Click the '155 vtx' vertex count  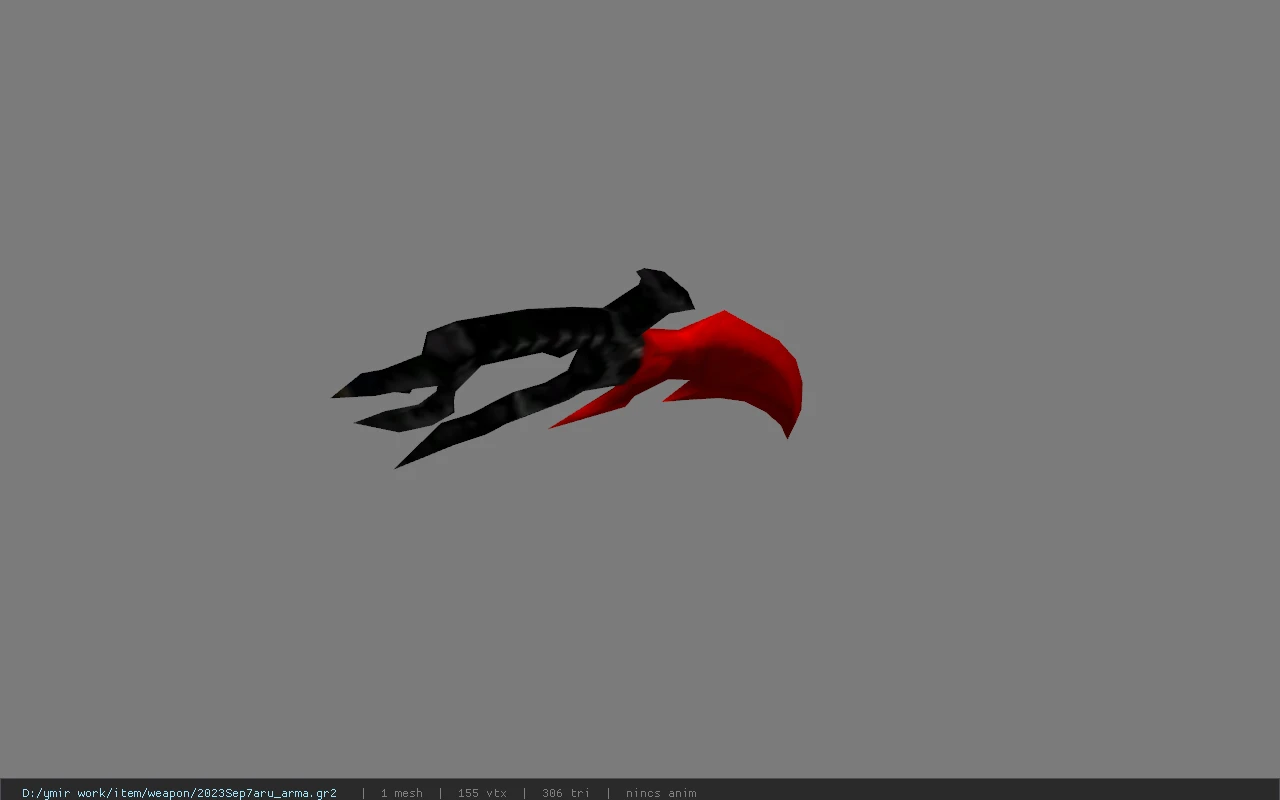click(x=482, y=793)
